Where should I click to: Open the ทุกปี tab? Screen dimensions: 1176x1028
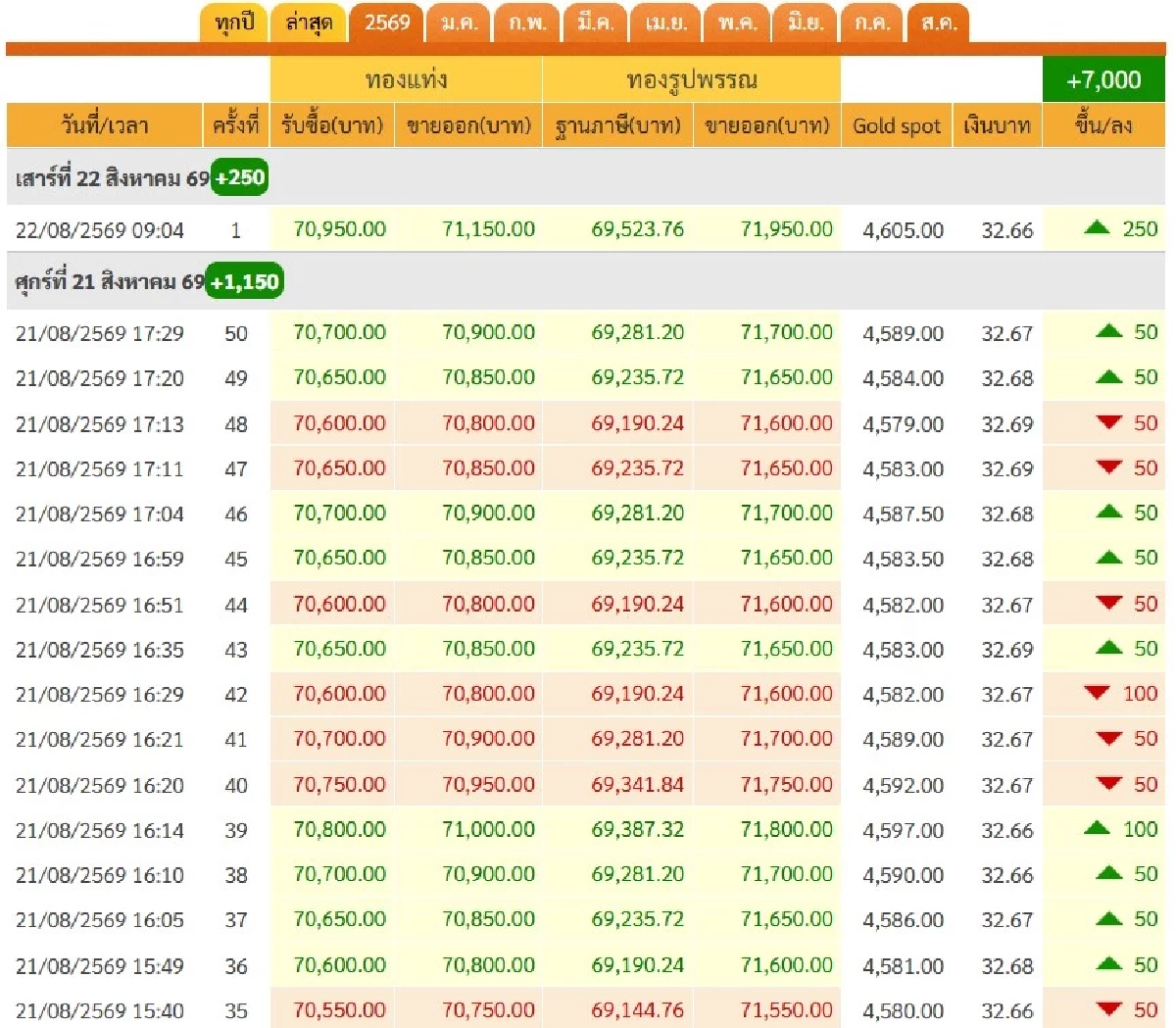[233, 23]
